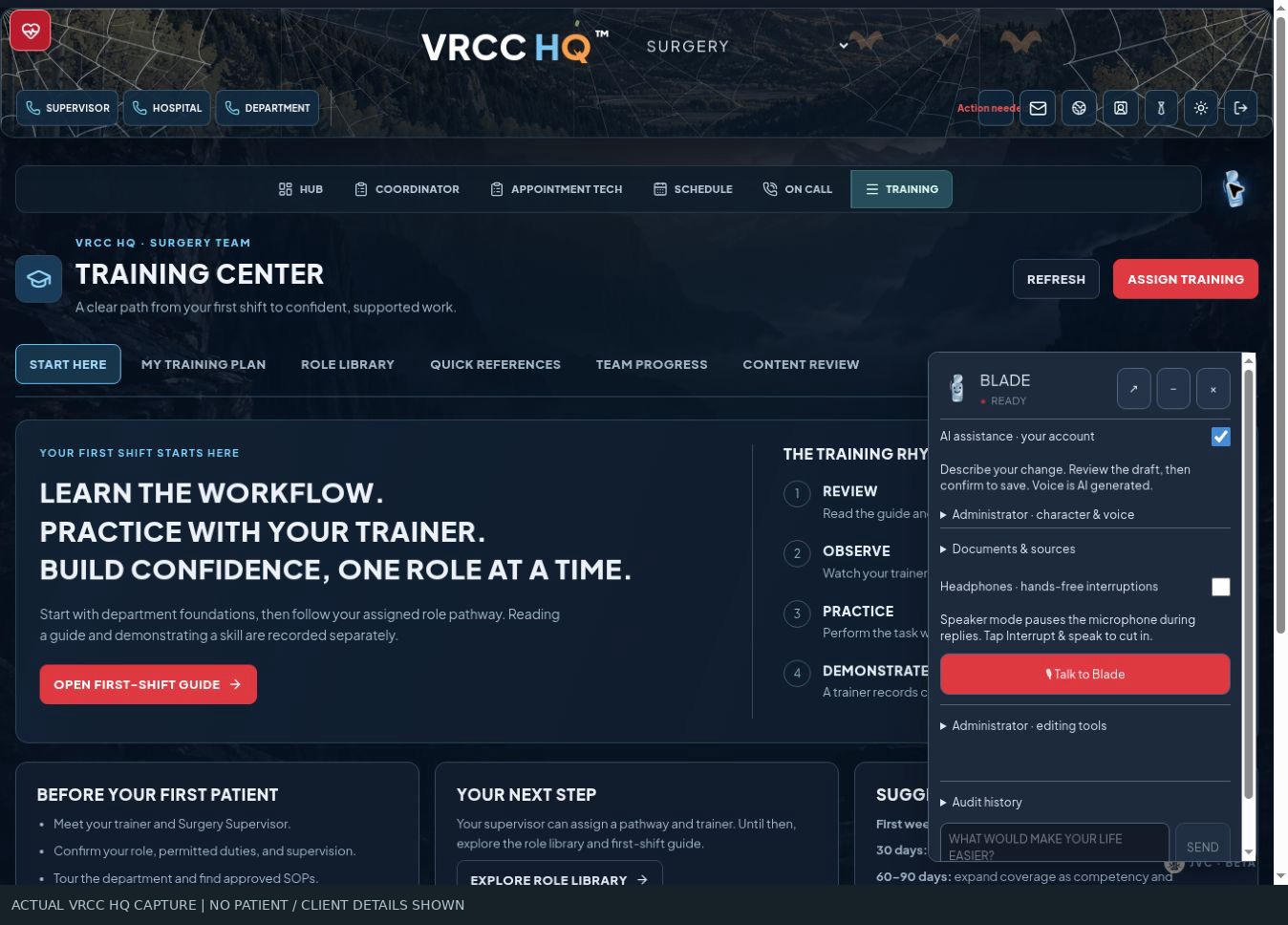Open the Surgery department dropdown

(x=747, y=46)
